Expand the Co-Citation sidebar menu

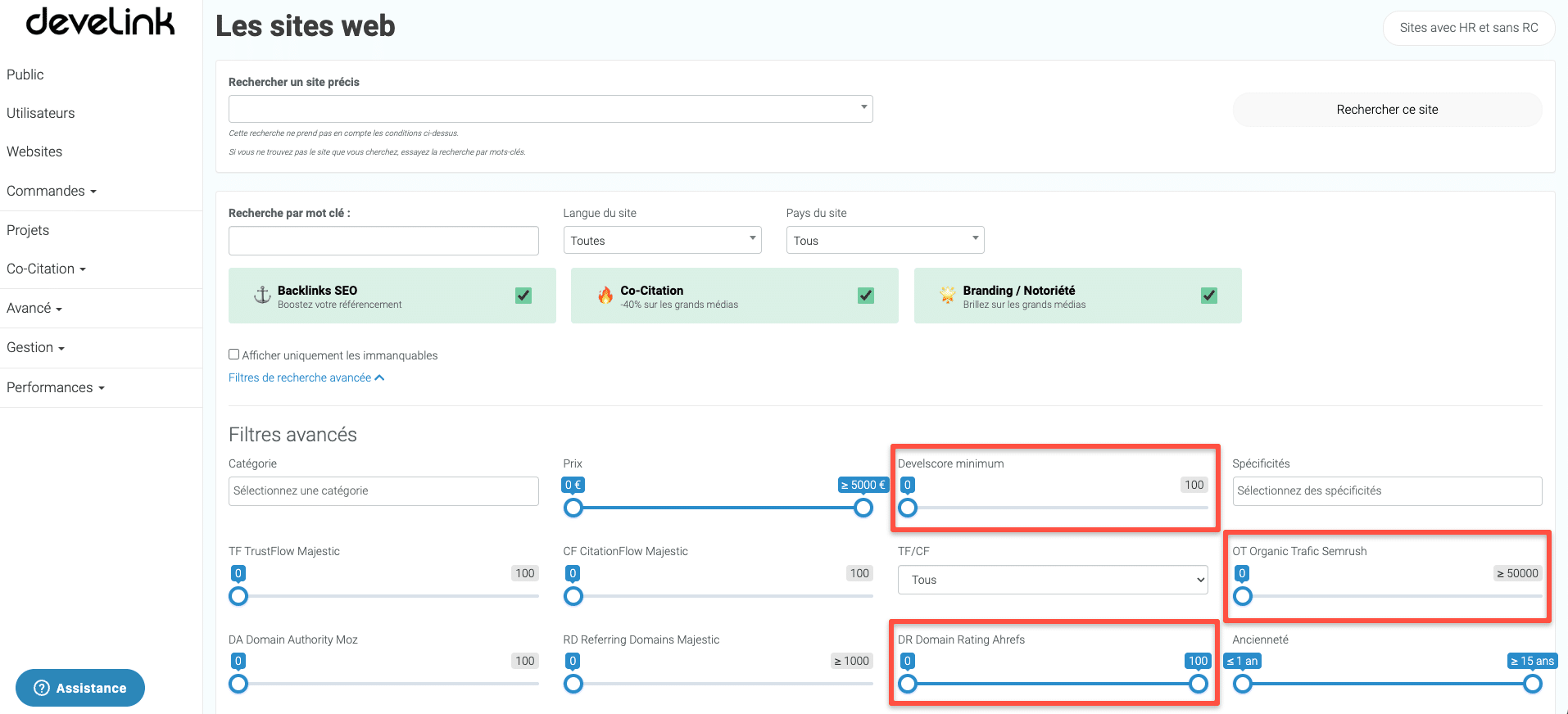click(46, 269)
